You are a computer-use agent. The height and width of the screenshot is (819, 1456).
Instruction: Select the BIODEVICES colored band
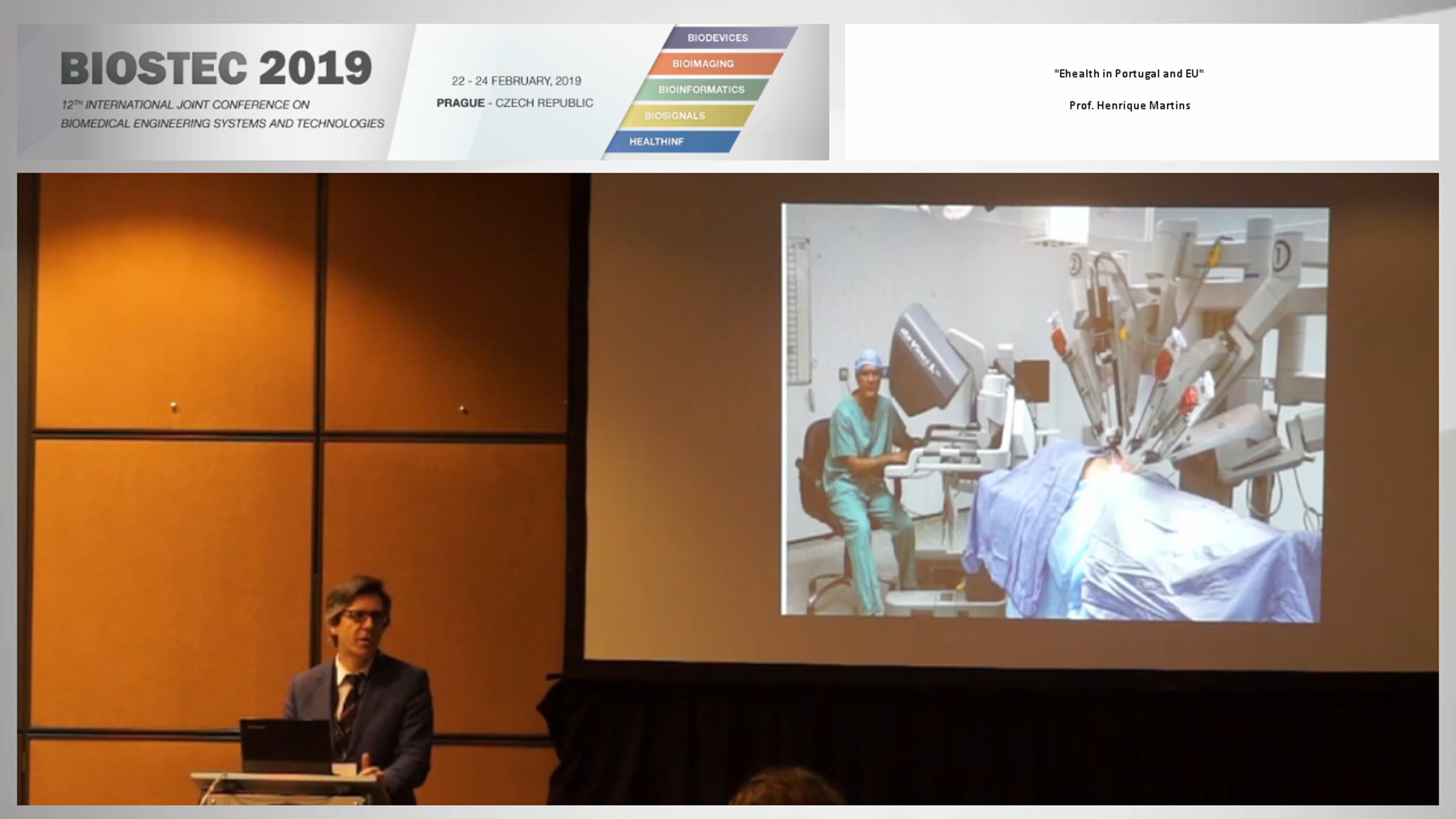pyautogui.click(x=718, y=38)
